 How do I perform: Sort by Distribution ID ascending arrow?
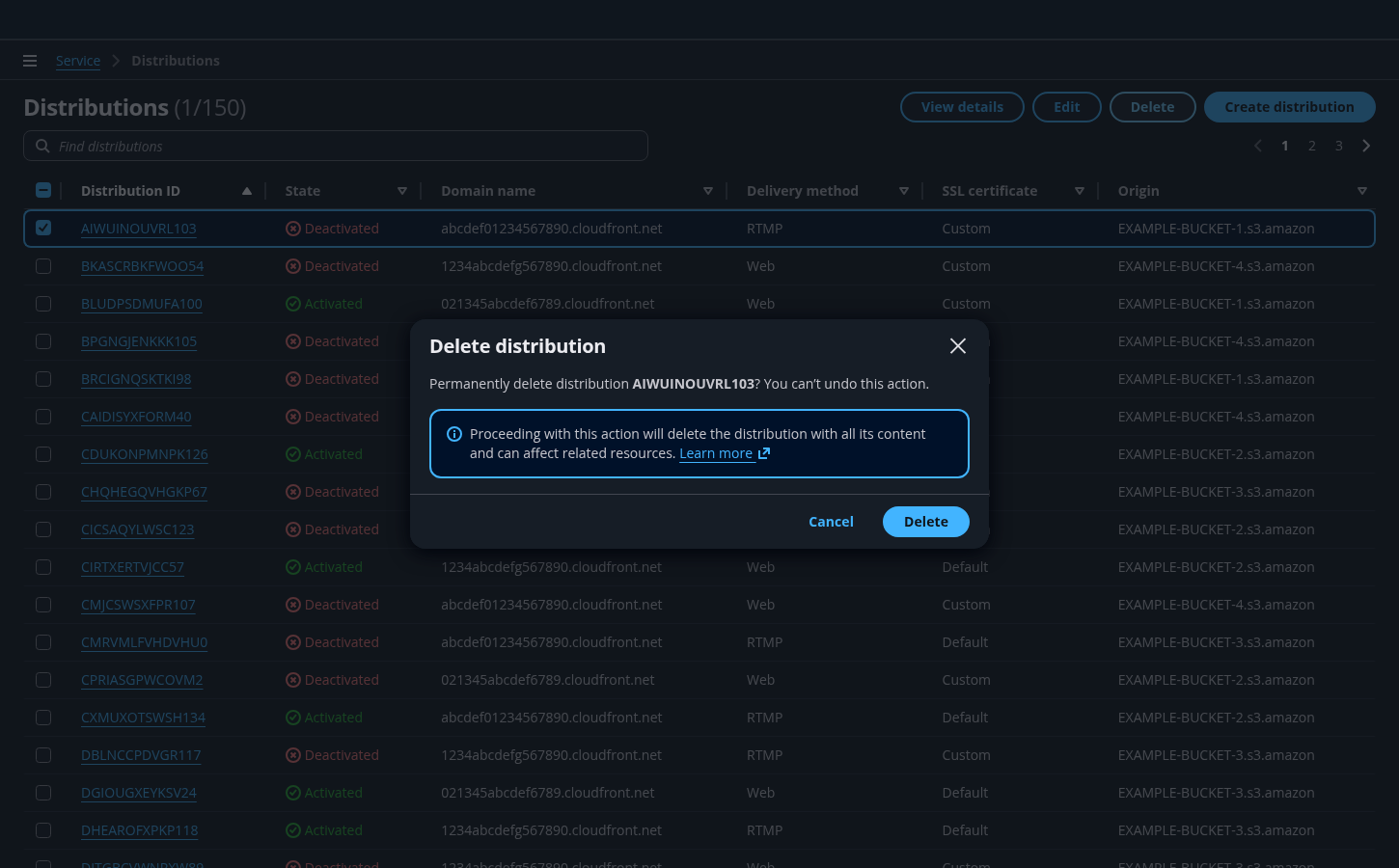[x=247, y=191]
